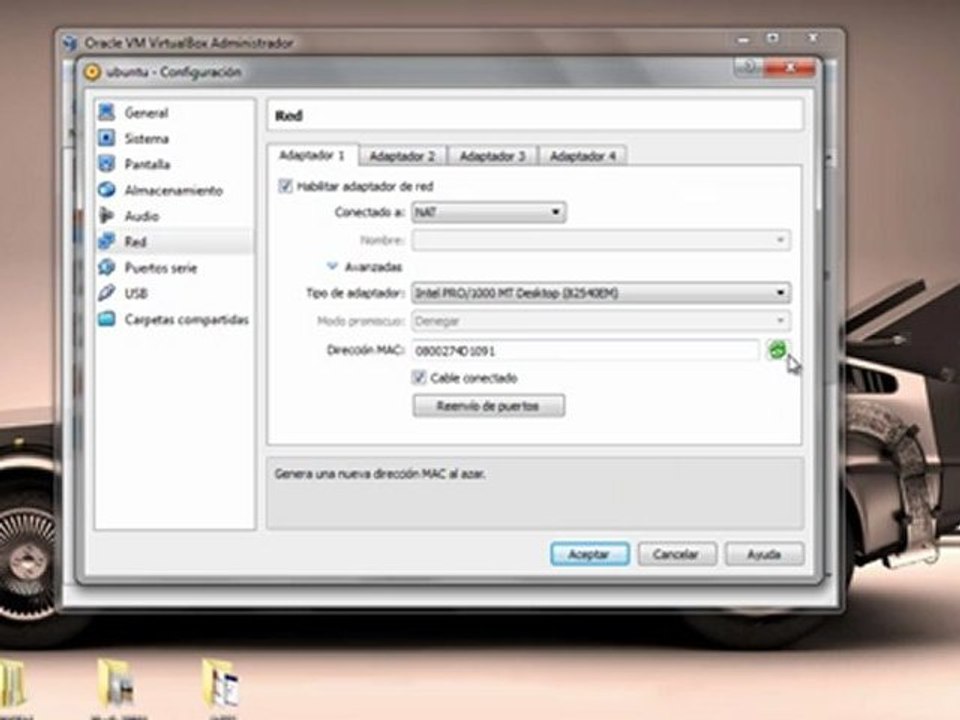Select Audio in settings list

click(174, 216)
